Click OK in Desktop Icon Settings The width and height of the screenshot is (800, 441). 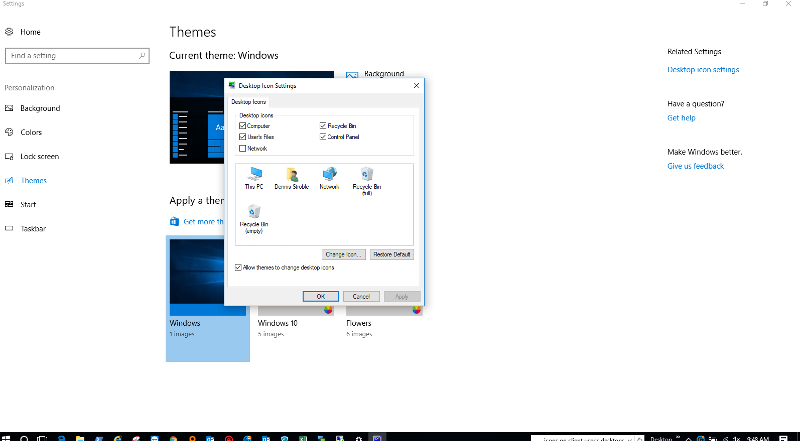pos(320,297)
